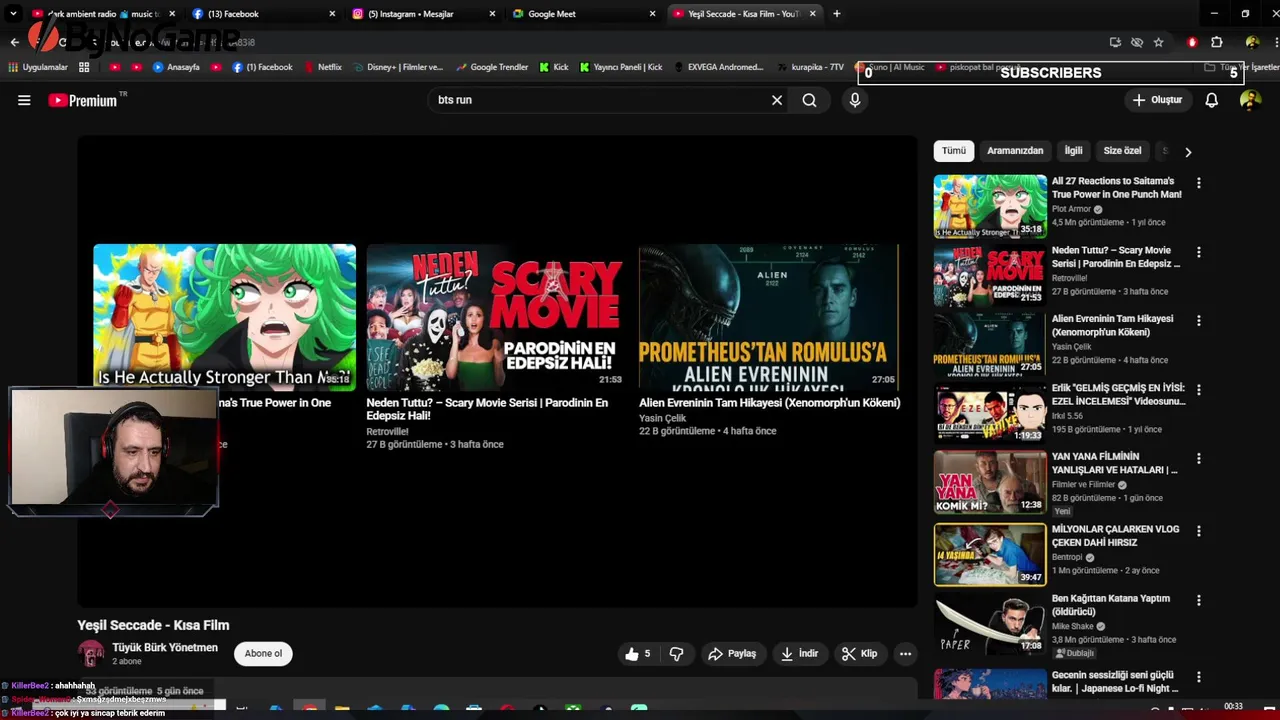
Task: Like the video with thumbs up
Action: pos(637,654)
